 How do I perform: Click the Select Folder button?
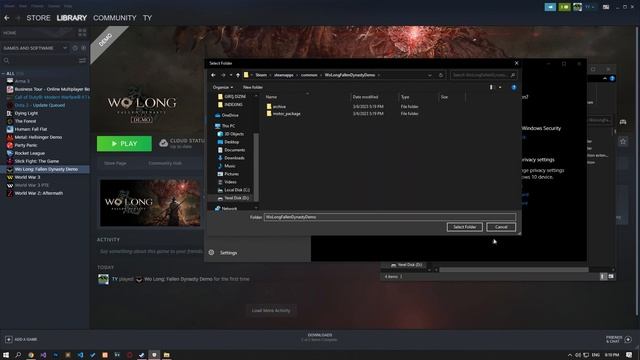pyautogui.click(x=464, y=227)
